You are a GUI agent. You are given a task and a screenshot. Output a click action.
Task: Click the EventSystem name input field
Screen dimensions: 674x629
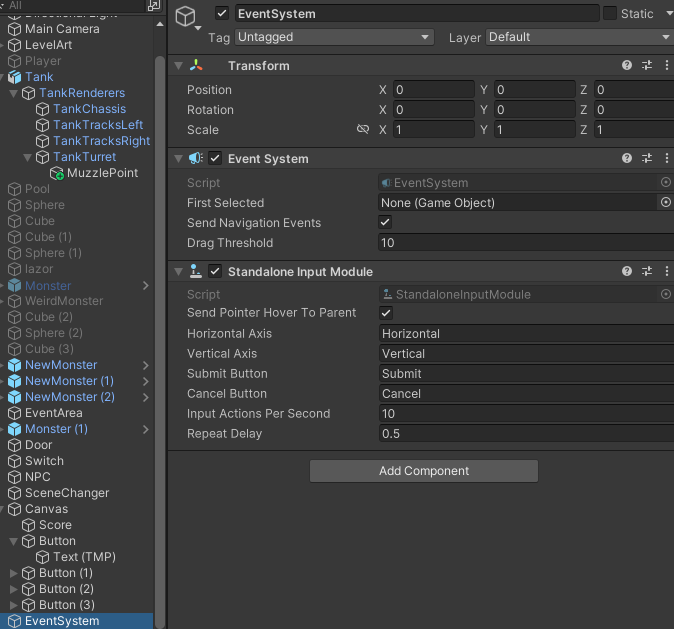click(417, 13)
